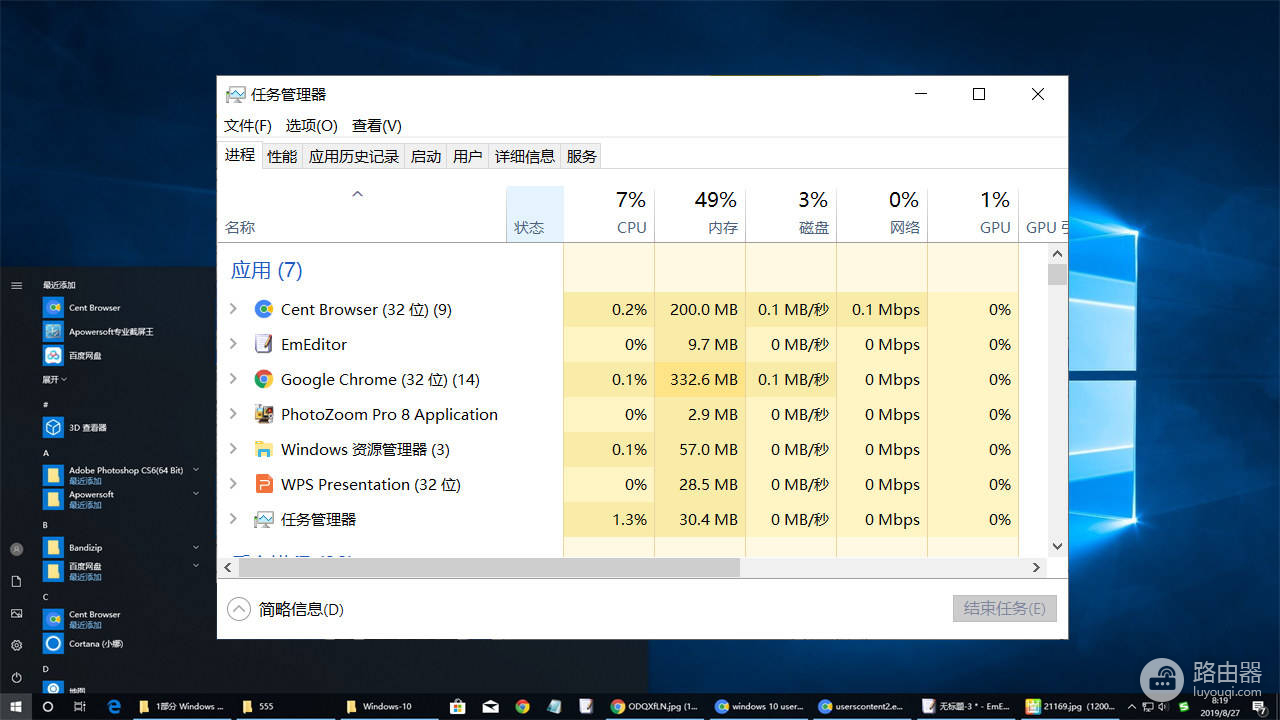Open Settings gear in Start rail
This screenshot has width=1280, height=720.
coord(16,645)
